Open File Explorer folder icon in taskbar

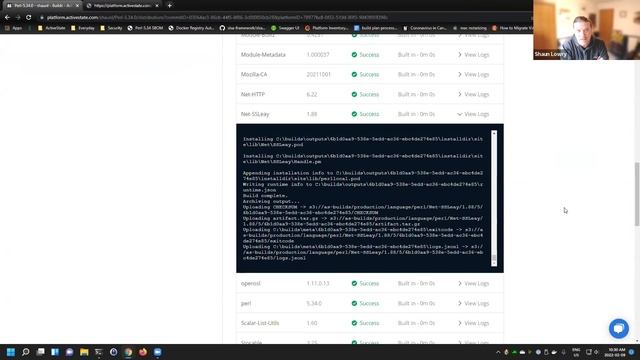tap(84, 352)
